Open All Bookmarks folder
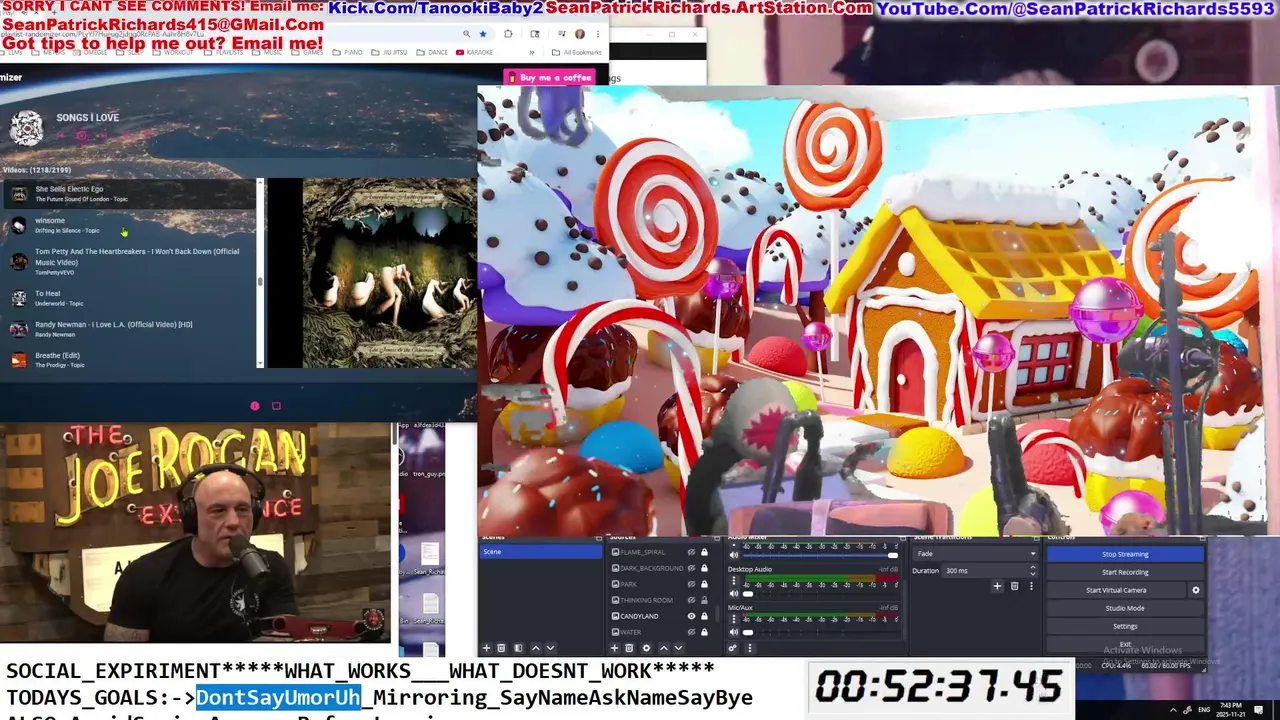 click(577, 52)
